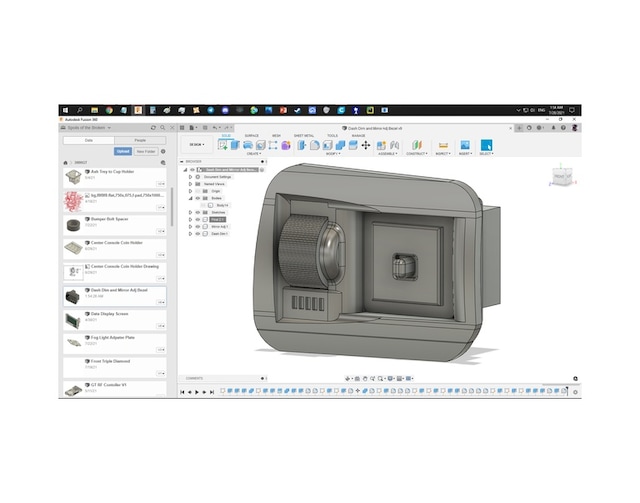Image resolution: width=640 pixels, height=503 pixels.
Task: Open Ash Tray to Cup Holder file
Action: click(115, 178)
